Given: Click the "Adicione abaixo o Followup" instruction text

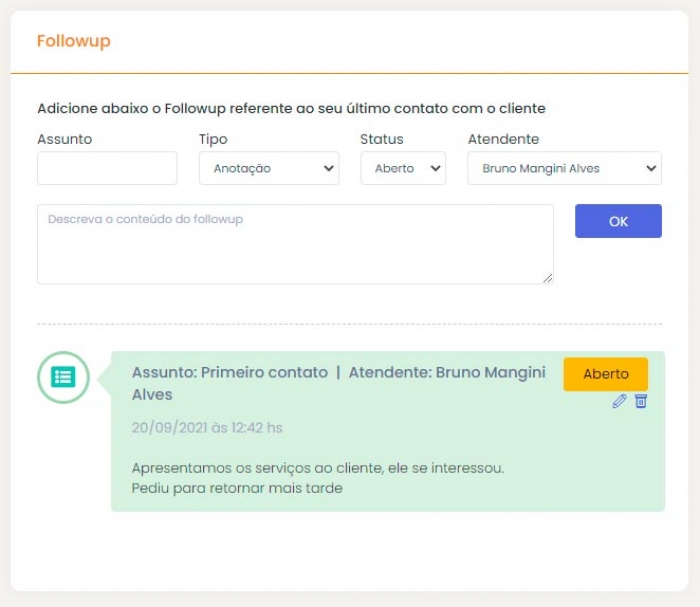Looking at the screenshot, I should [x=291, y=108].
